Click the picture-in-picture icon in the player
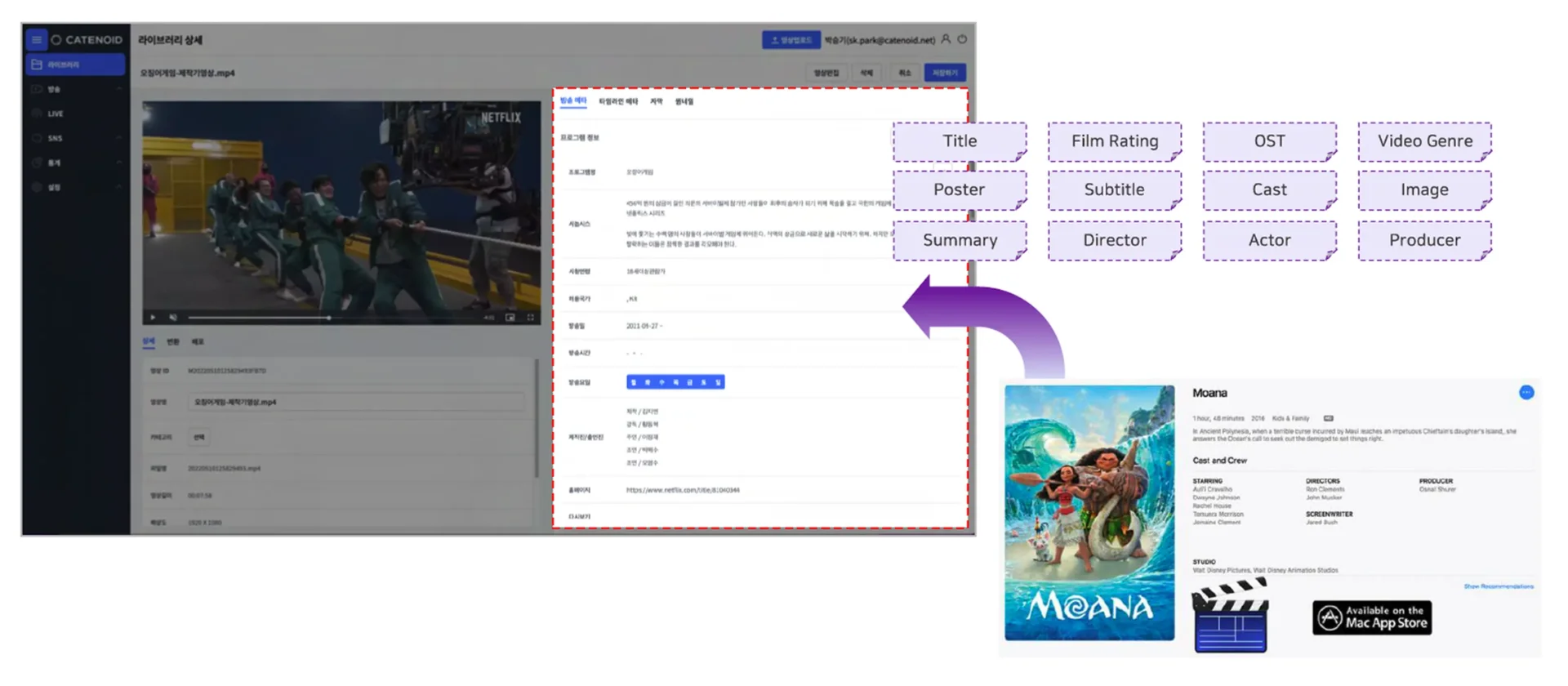Viewport: 1568px width, 686px height. pyautogui.click(x=510, y=317)
